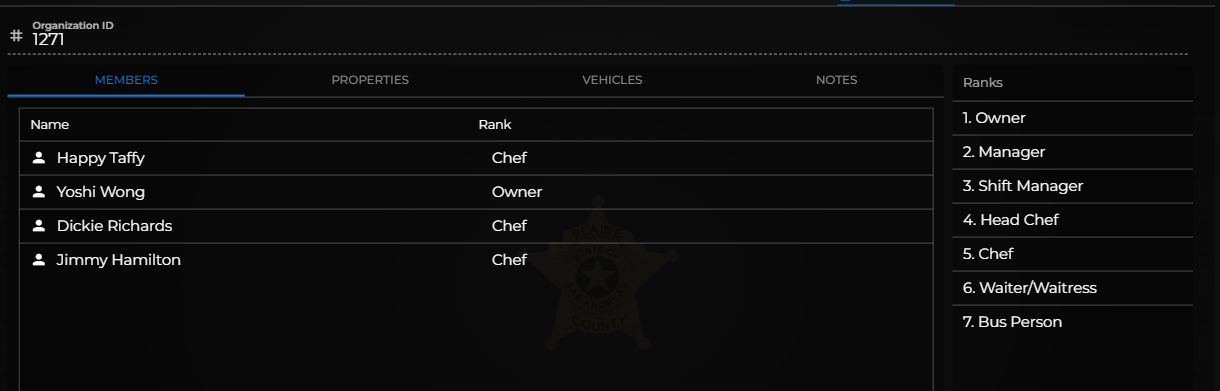Viewport: 1220px width, 391px height.
Task: Click the Chef entry in the Ranks panel
Action: pos(1072,254)
